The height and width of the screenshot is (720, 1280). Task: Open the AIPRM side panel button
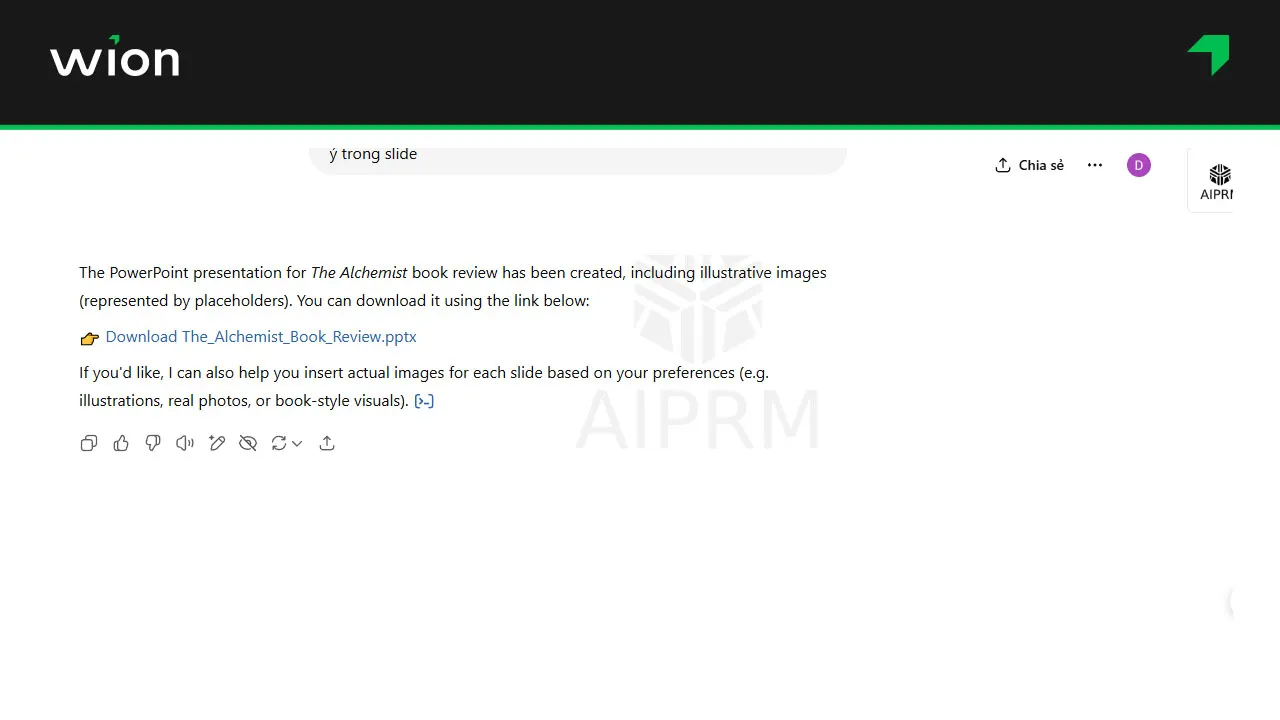click(x=1215, y=181)
